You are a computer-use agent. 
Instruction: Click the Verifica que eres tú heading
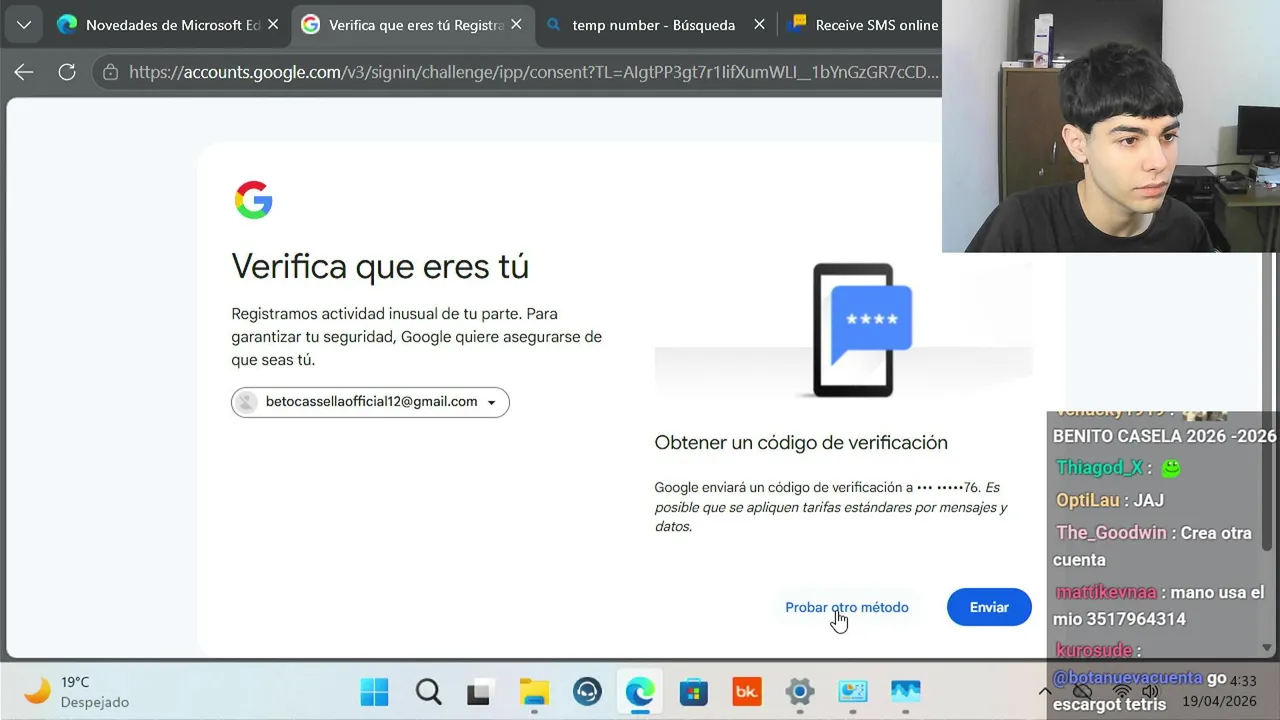pos(380,267)
